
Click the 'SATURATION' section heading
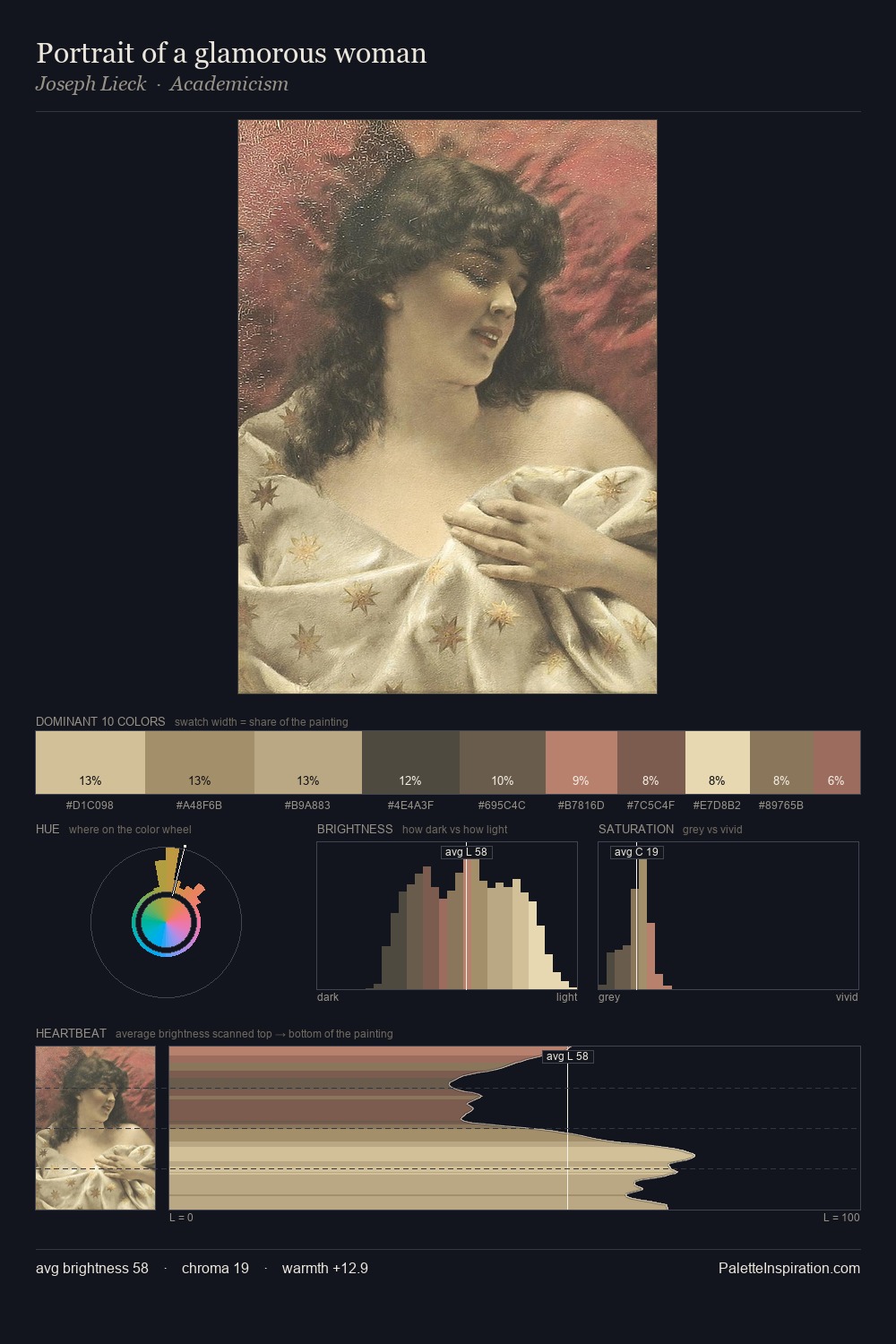tap(636, 829)
